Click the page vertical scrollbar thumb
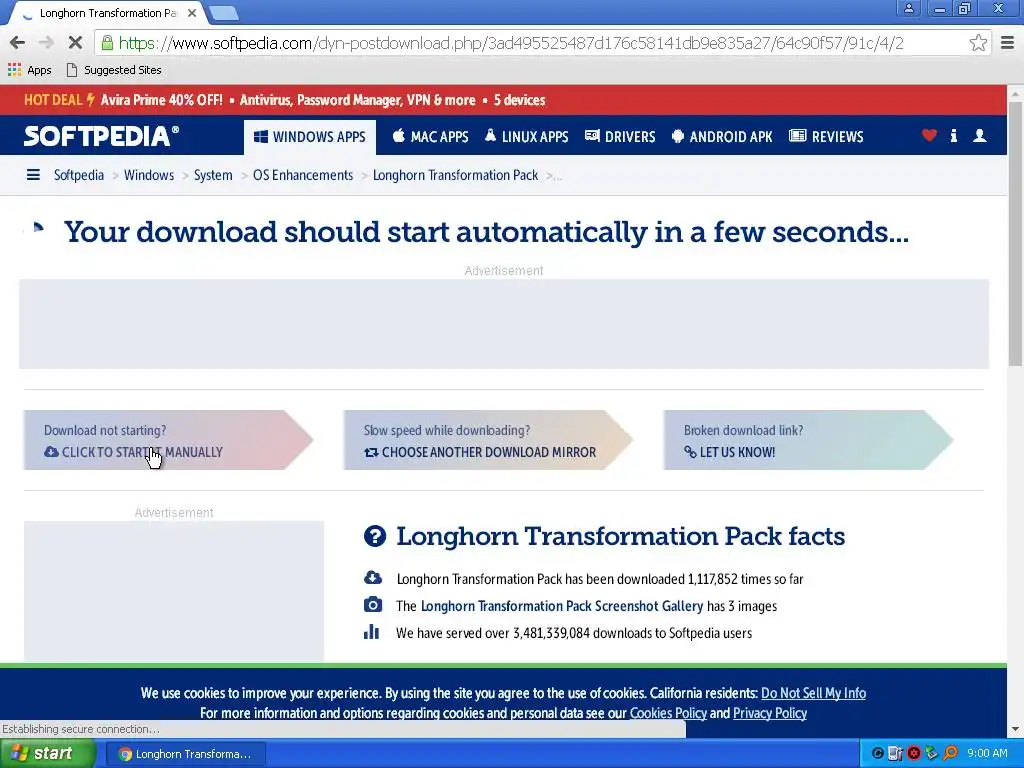Viewport: 1024px width, 768px height. coord(1016,235)
